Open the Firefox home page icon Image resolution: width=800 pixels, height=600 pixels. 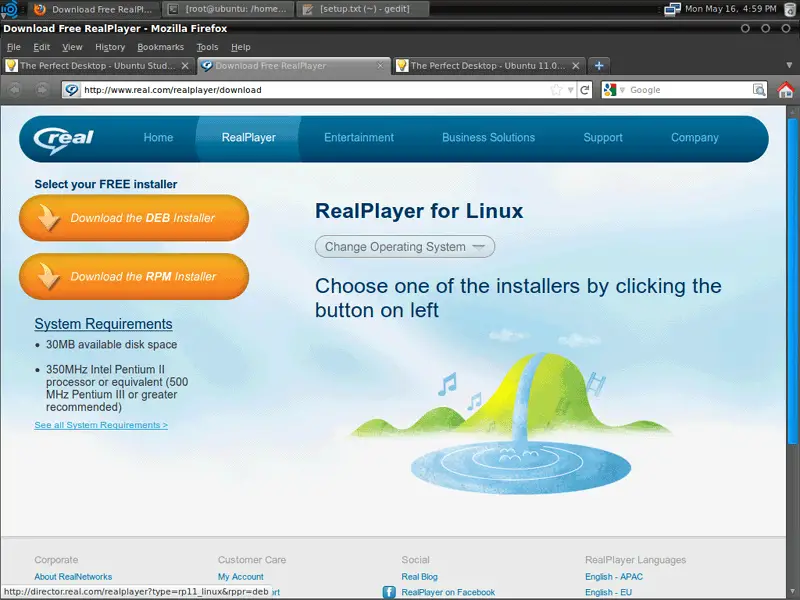click(786, 90)
